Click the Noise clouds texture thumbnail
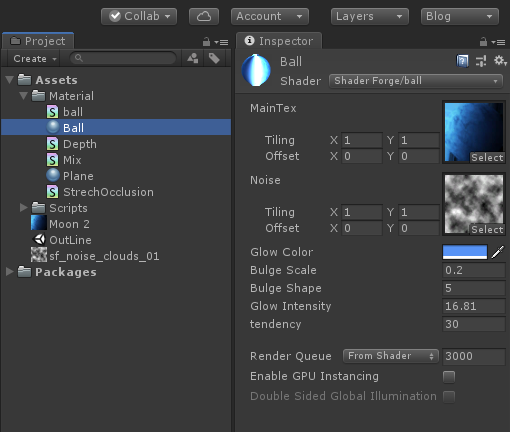The height and width of the screenshot is (432, 510). [474, 204]
